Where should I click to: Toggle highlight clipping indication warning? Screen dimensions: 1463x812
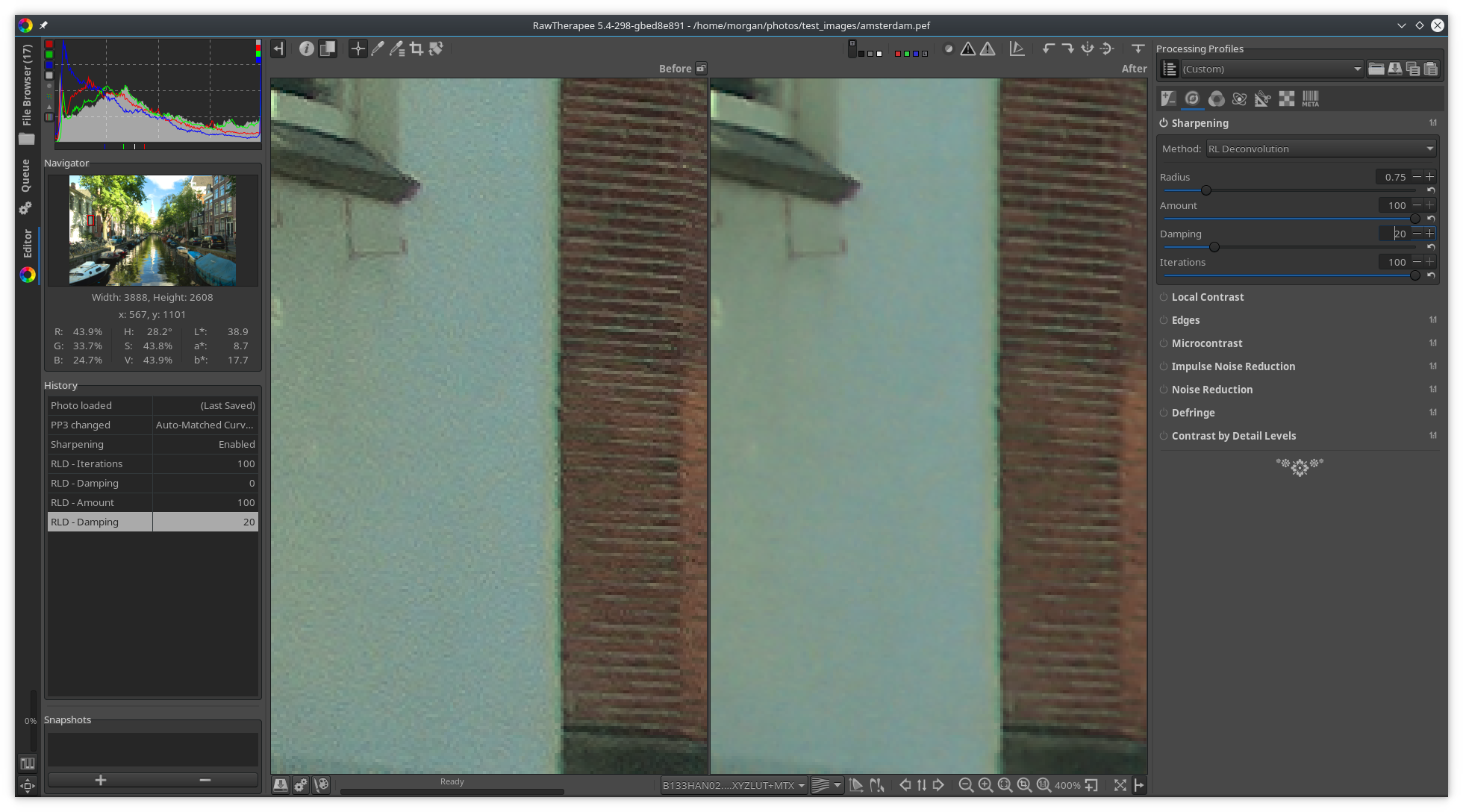(988, 49)
